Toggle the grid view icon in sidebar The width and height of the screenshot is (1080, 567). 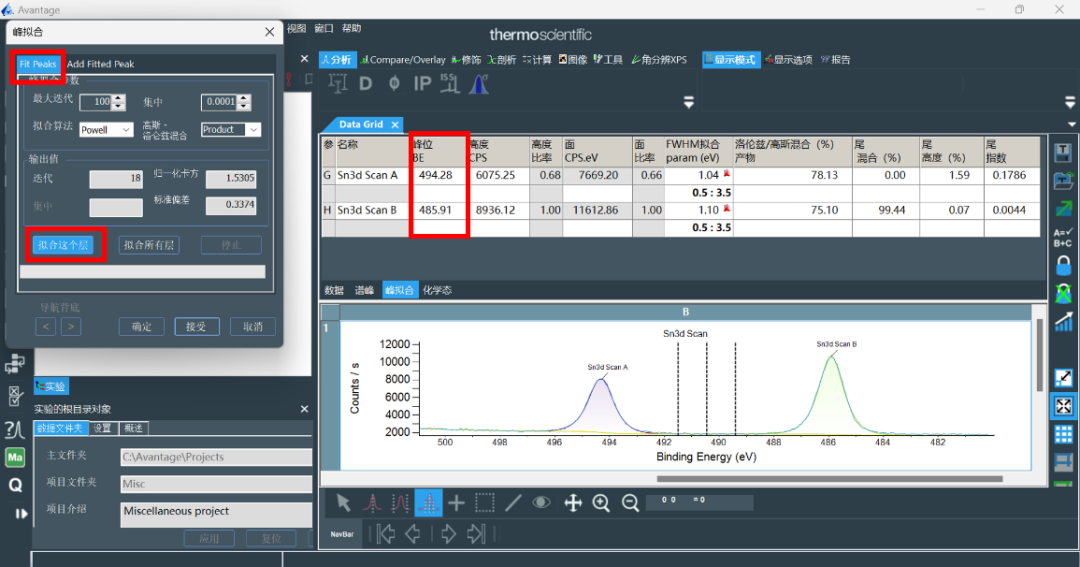tap(1064, 434)
